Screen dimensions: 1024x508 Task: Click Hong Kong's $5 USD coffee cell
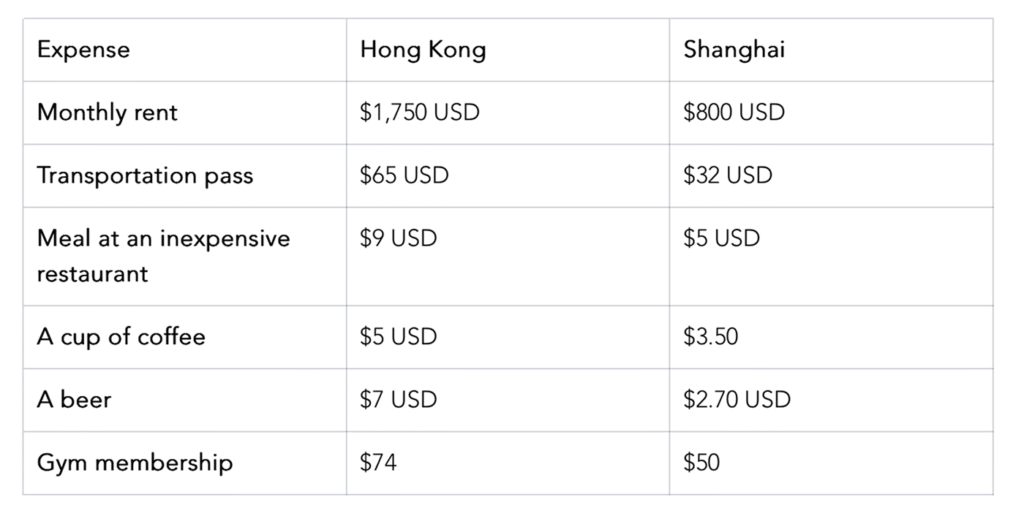[399, 337]
